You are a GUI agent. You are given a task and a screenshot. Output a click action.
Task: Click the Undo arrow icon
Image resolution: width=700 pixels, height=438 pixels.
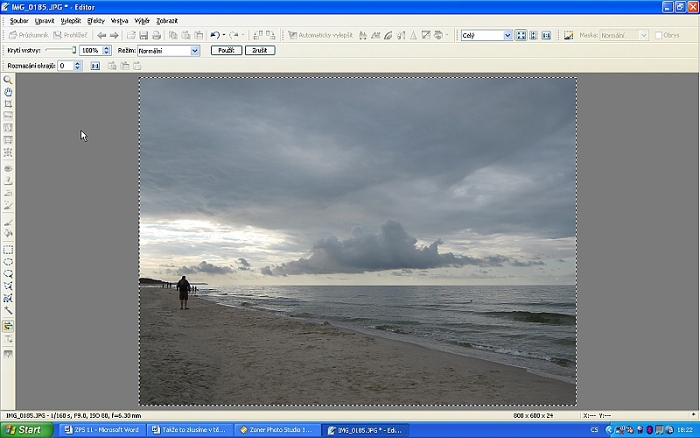tap(214, 35)
